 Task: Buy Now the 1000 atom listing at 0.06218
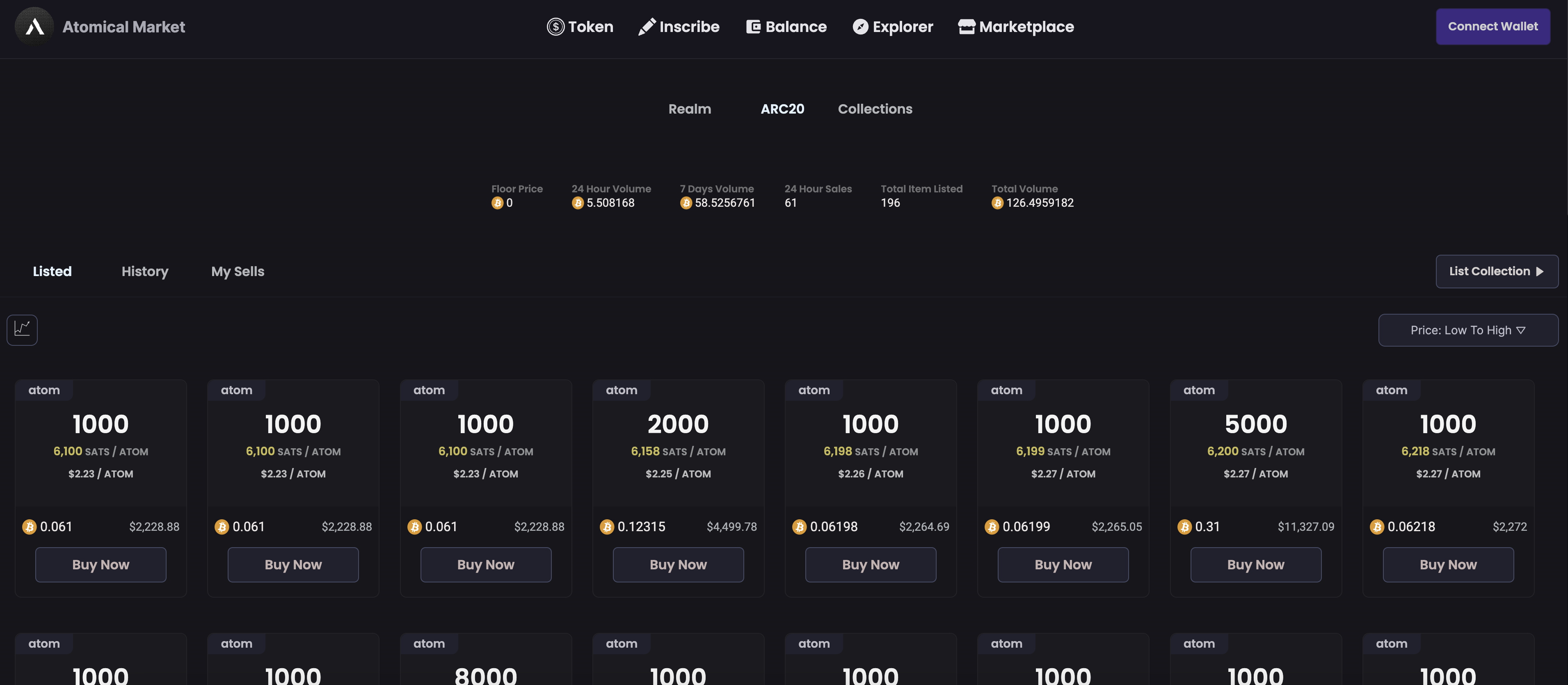tap(1448, 564)
